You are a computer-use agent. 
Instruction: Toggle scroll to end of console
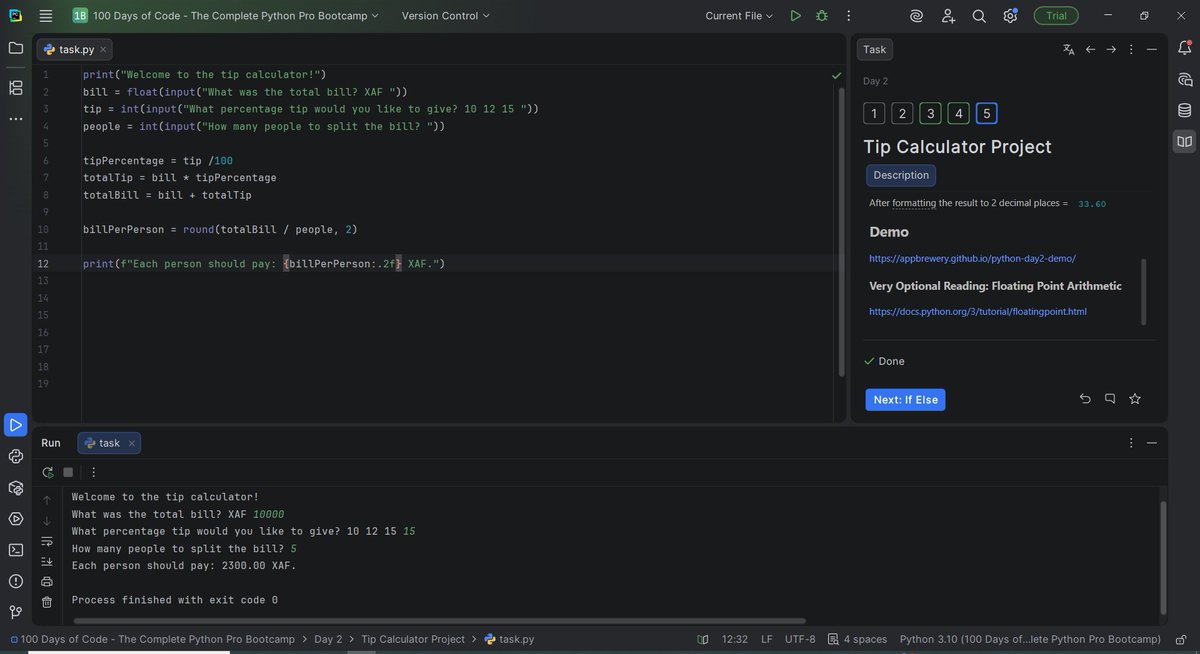pos(47,561)
